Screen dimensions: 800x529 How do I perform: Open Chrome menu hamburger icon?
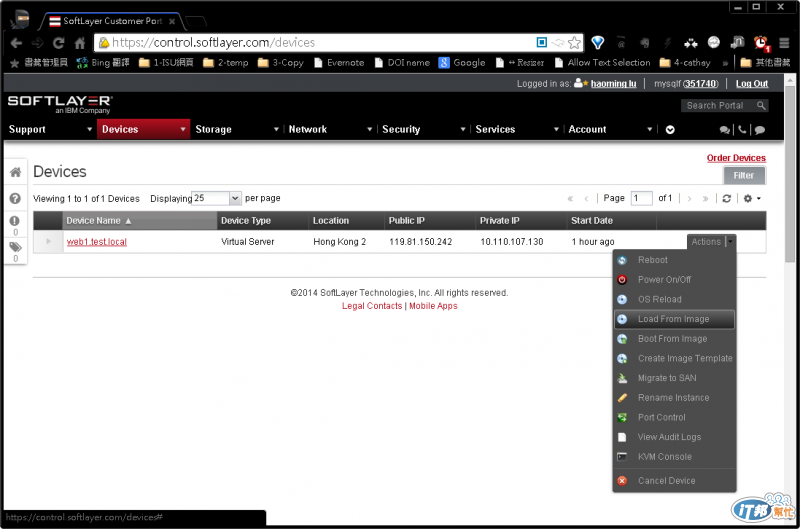pos(784,43)
